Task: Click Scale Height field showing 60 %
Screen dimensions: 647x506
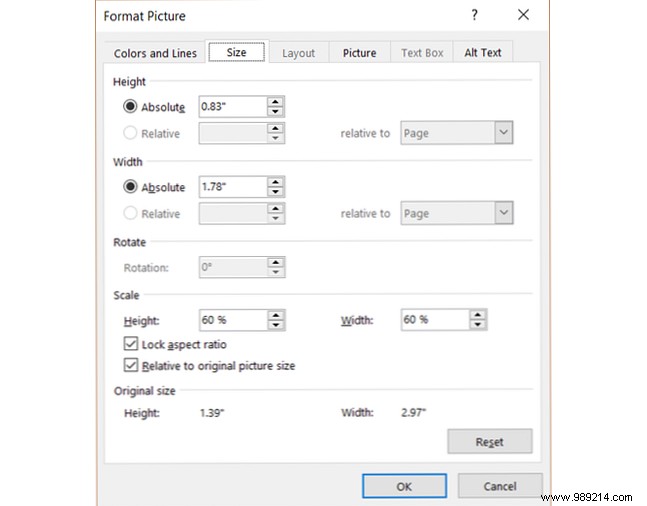Action: coord(234,320)
